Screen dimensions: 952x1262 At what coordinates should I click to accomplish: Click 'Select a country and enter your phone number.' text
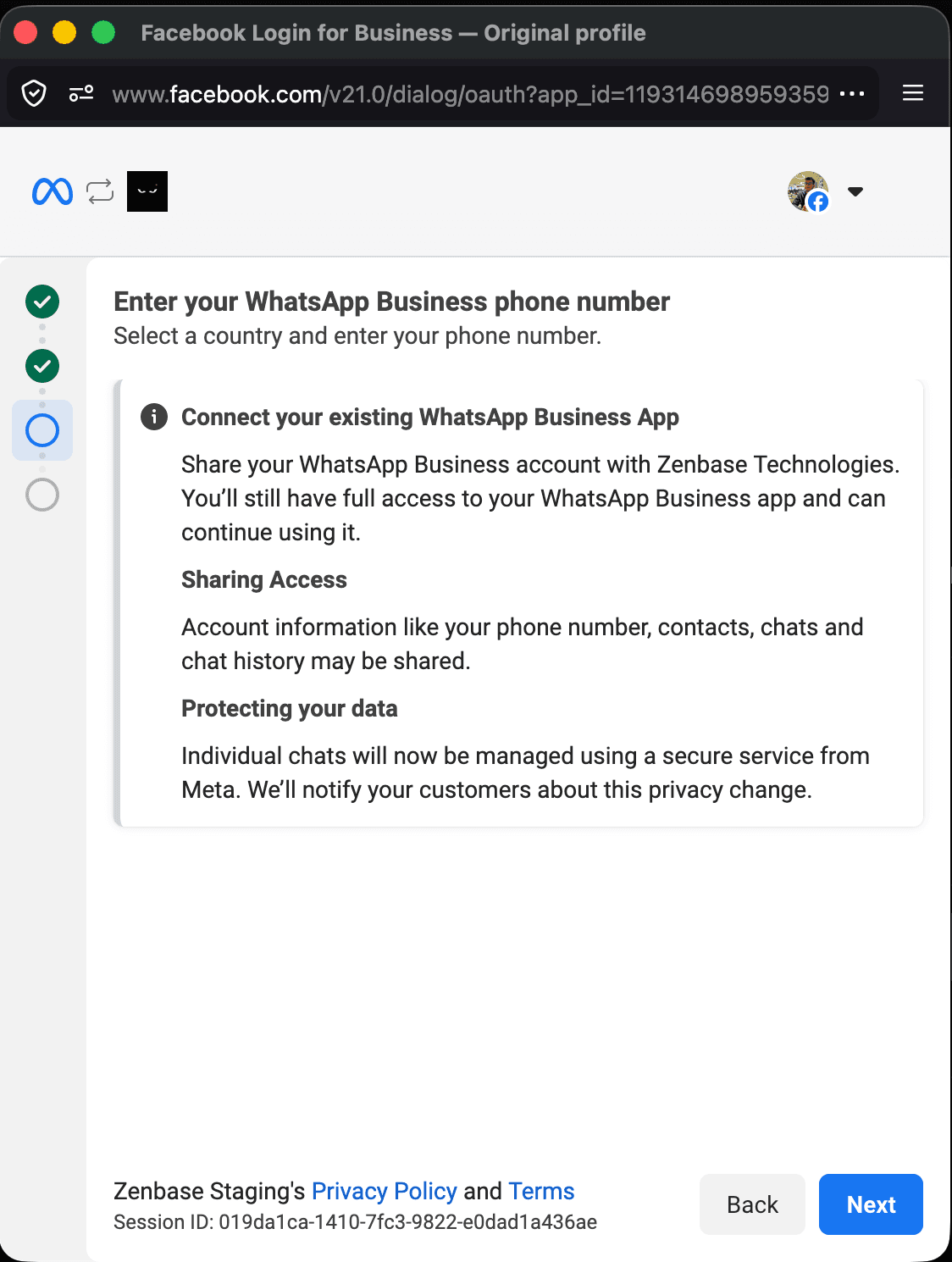pos(357,336)
